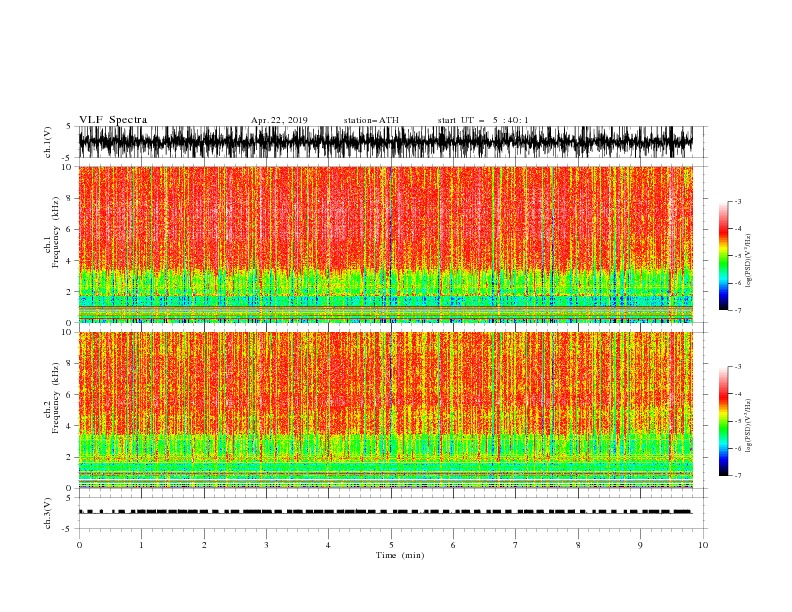This screenshot has height=612, width=792.
Task: Click the time axis tick label '0'
Action: tap(79, 545)
